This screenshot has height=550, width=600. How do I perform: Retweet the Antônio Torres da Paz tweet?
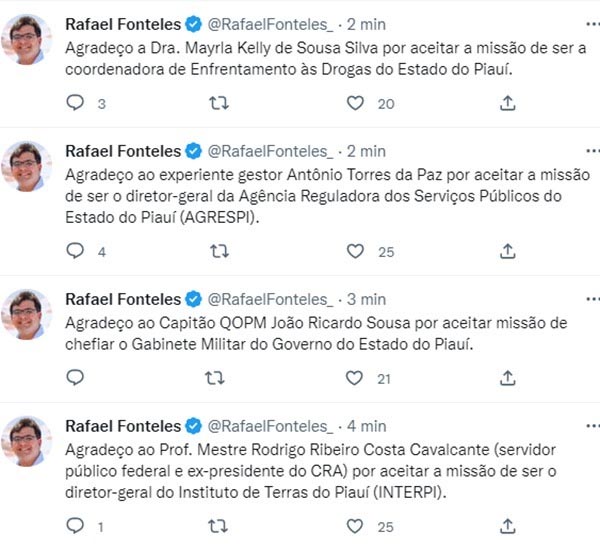click(216, 251)
